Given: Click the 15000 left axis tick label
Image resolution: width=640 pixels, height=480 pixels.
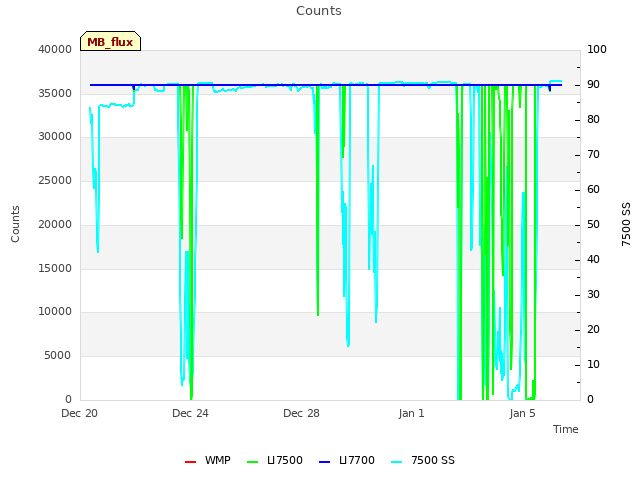Looking at the screenshot, I should point(55,268).
